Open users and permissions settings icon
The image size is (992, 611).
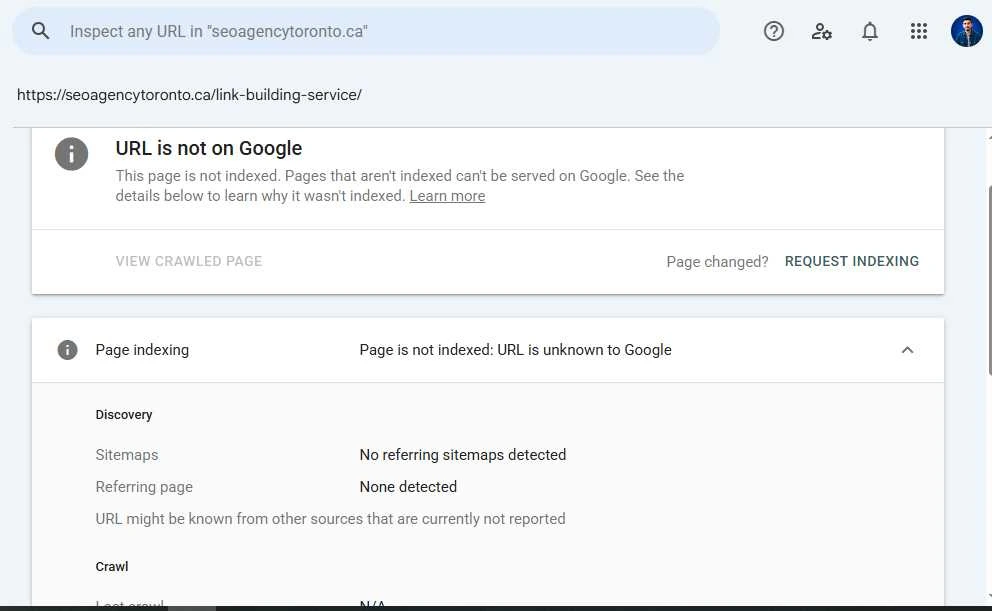click(x=821, y=31)
